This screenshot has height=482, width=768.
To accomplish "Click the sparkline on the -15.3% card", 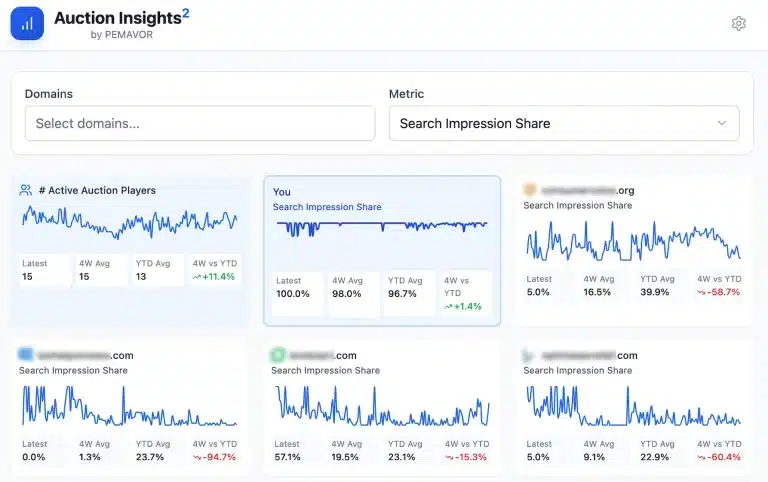I will (382, 406).
